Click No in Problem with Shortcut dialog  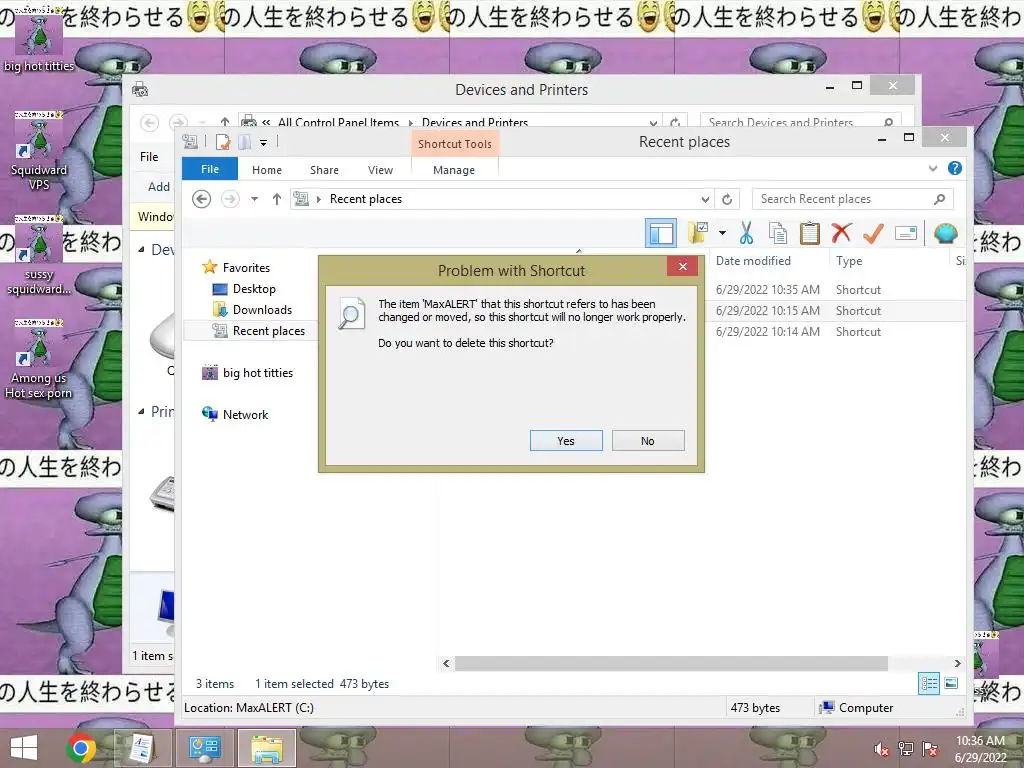(x=648, y=441)
